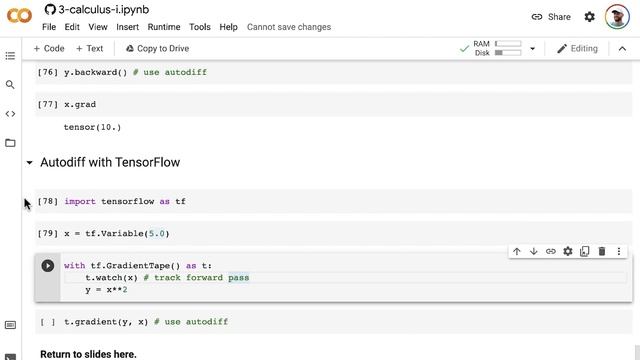Image resolution: width=640 pixels, height=360 pixels.
Task: Run the GradientTape cell
Action: pos(48,266)
